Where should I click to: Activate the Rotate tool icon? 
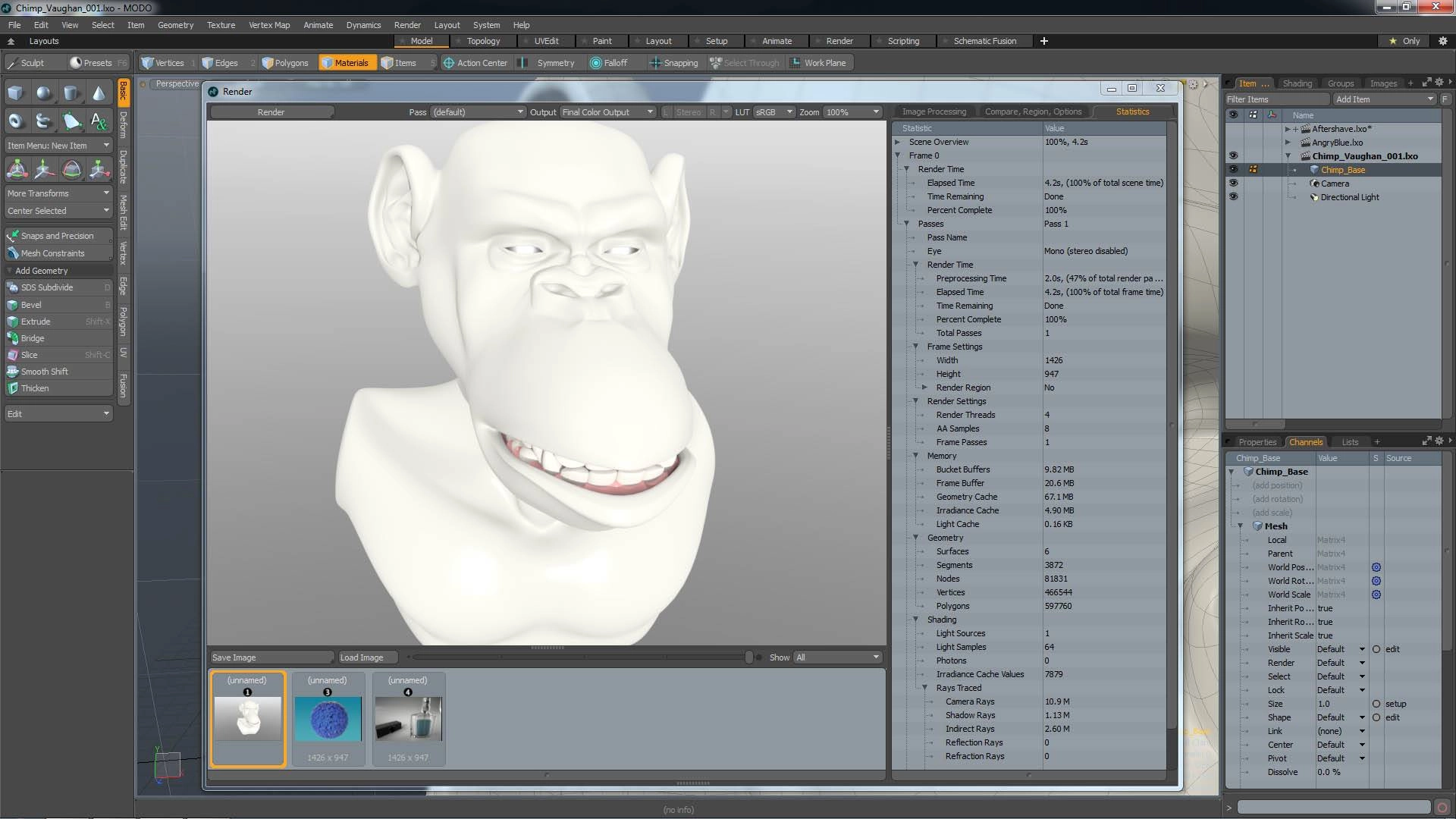71,169
